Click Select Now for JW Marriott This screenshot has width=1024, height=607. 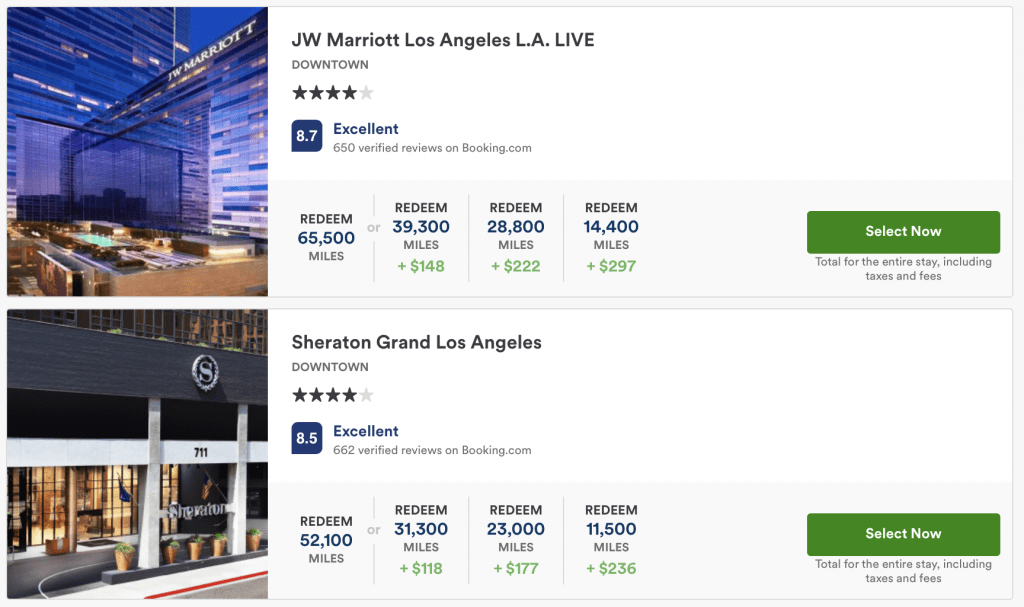point(903,231)
